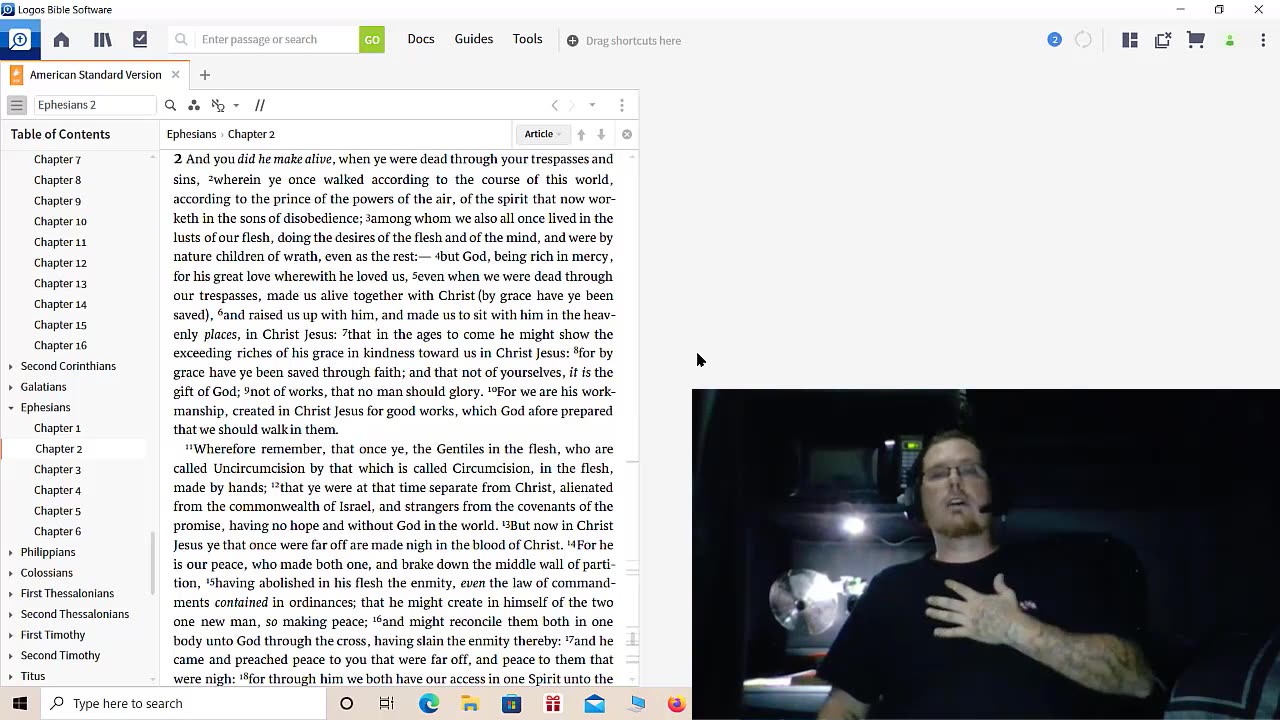View the notifications badge showing 2

(x=1054, y=40)
